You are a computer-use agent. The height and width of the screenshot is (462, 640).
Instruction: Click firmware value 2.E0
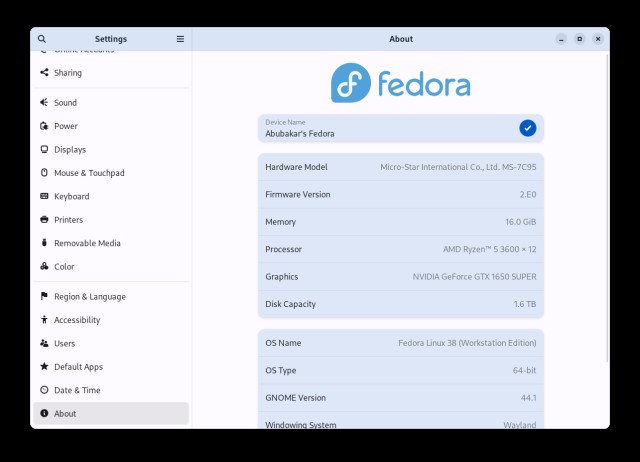pyautogui.click(x=528, y=194)
